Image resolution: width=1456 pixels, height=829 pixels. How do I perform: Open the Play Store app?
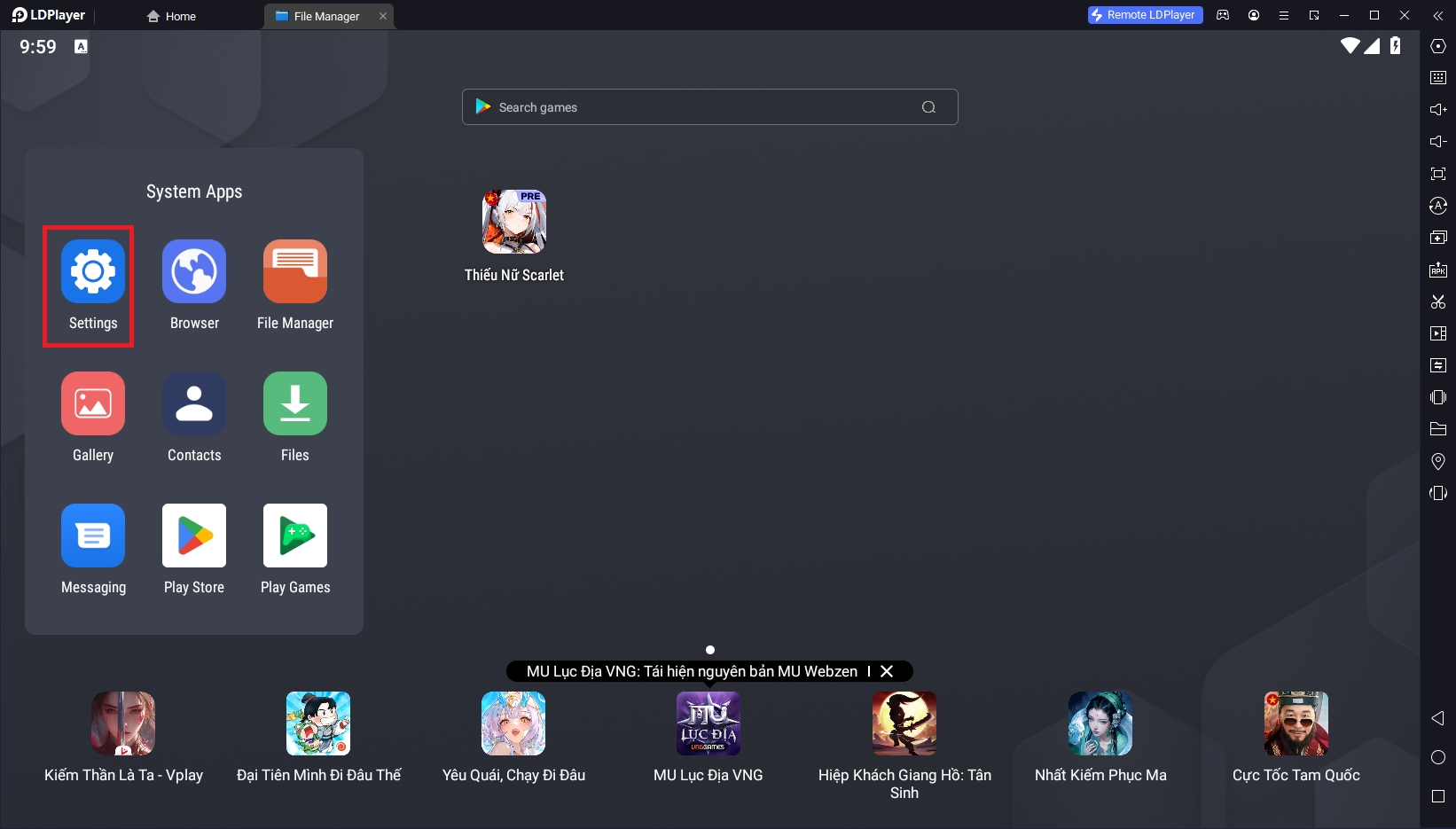click(194, 536)
